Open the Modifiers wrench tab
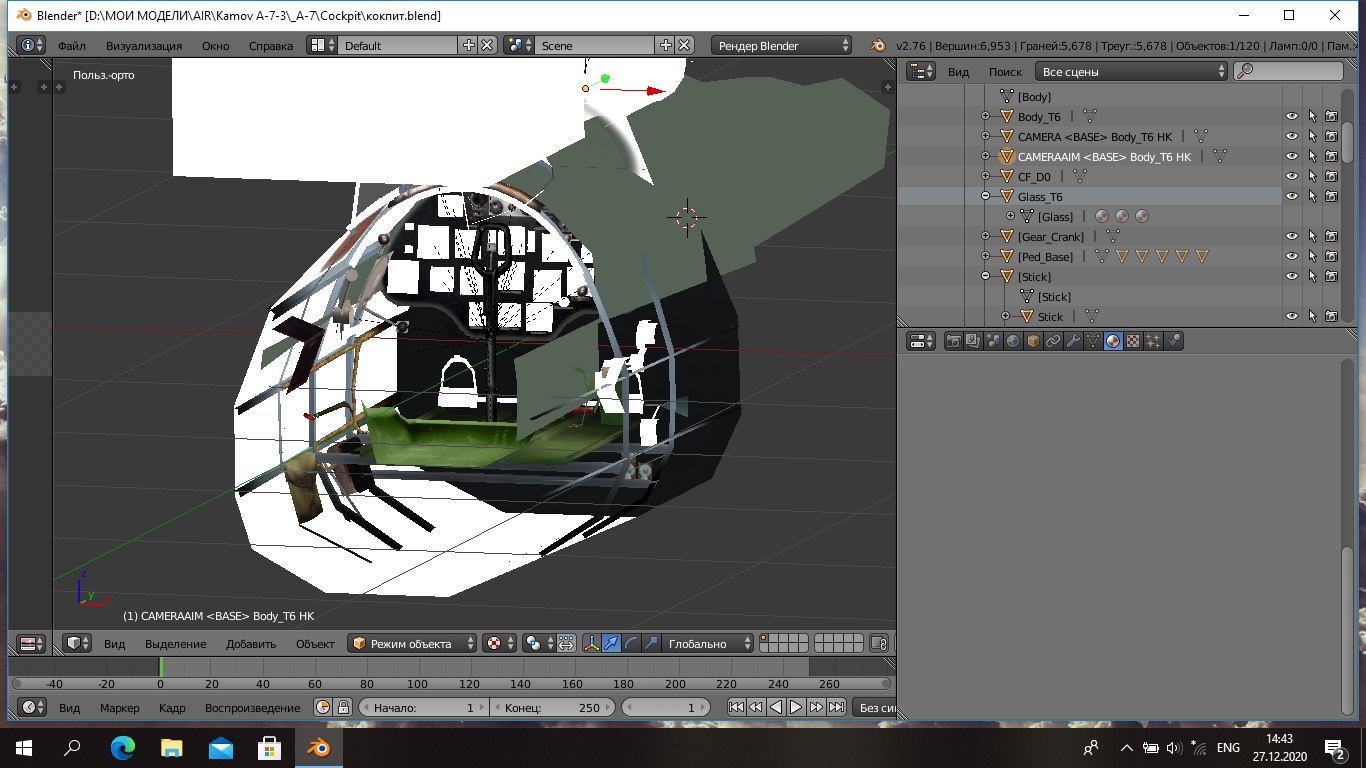 pos(1073,341)
